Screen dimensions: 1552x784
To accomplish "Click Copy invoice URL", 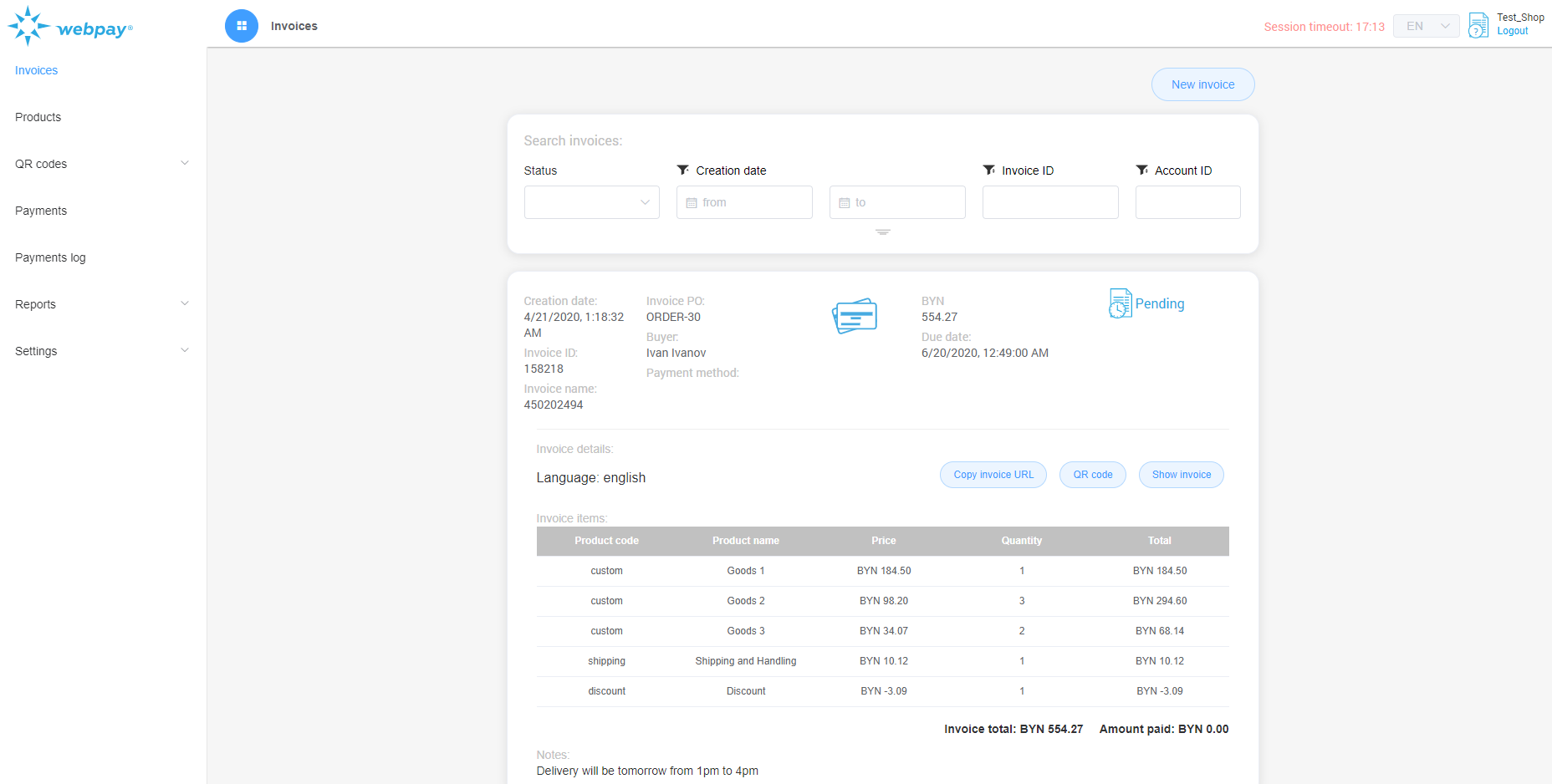I will point(993,474).
